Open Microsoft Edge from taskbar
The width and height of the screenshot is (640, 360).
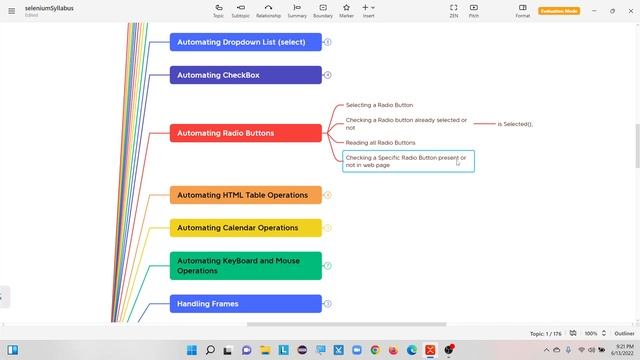(x=412, y=350)
